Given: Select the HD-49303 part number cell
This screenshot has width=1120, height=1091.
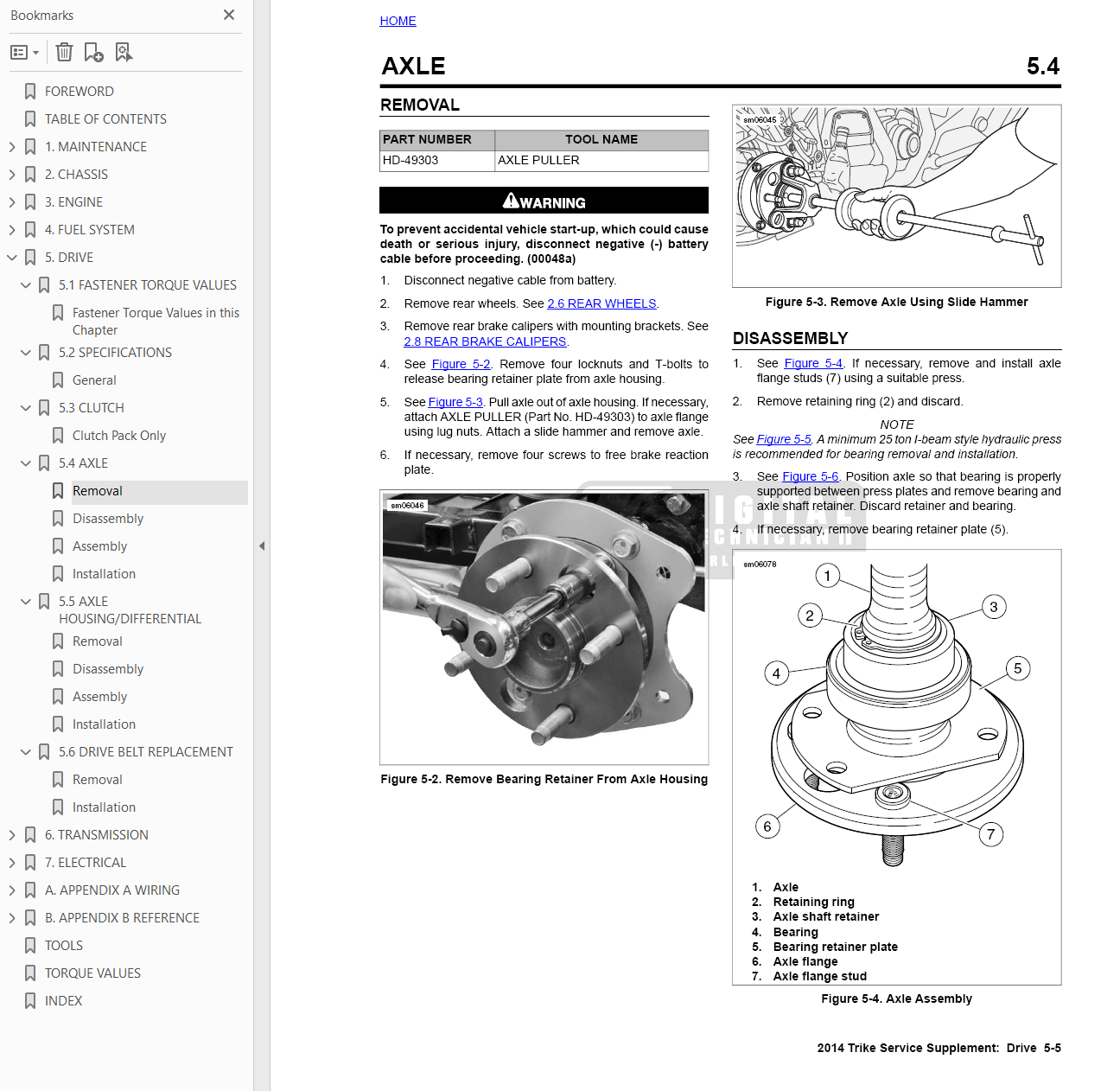Looking at the screenshot, I should click(x=437, y=161).
